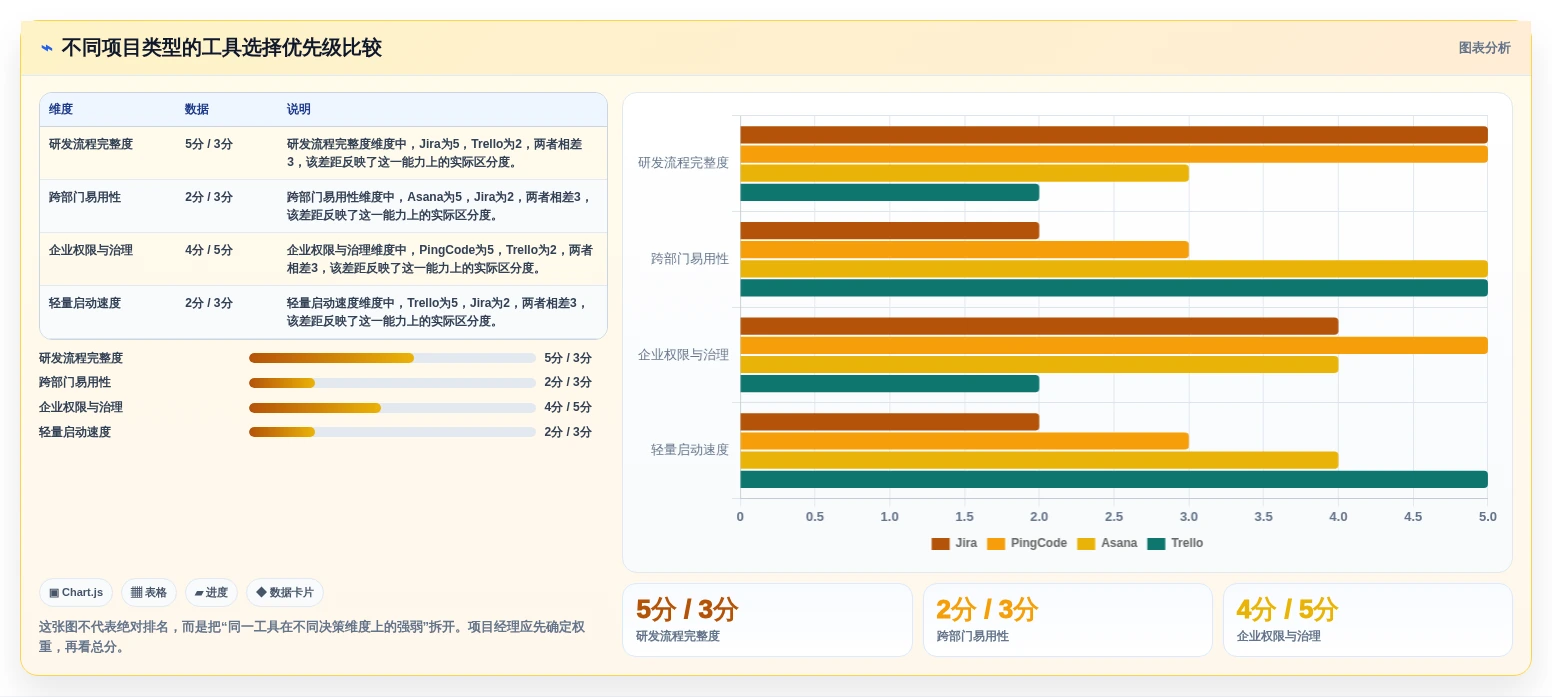The image size is (1552, 697).
Task: Click the 企业权限与治理 progress bar
Action: pos(392,408)
